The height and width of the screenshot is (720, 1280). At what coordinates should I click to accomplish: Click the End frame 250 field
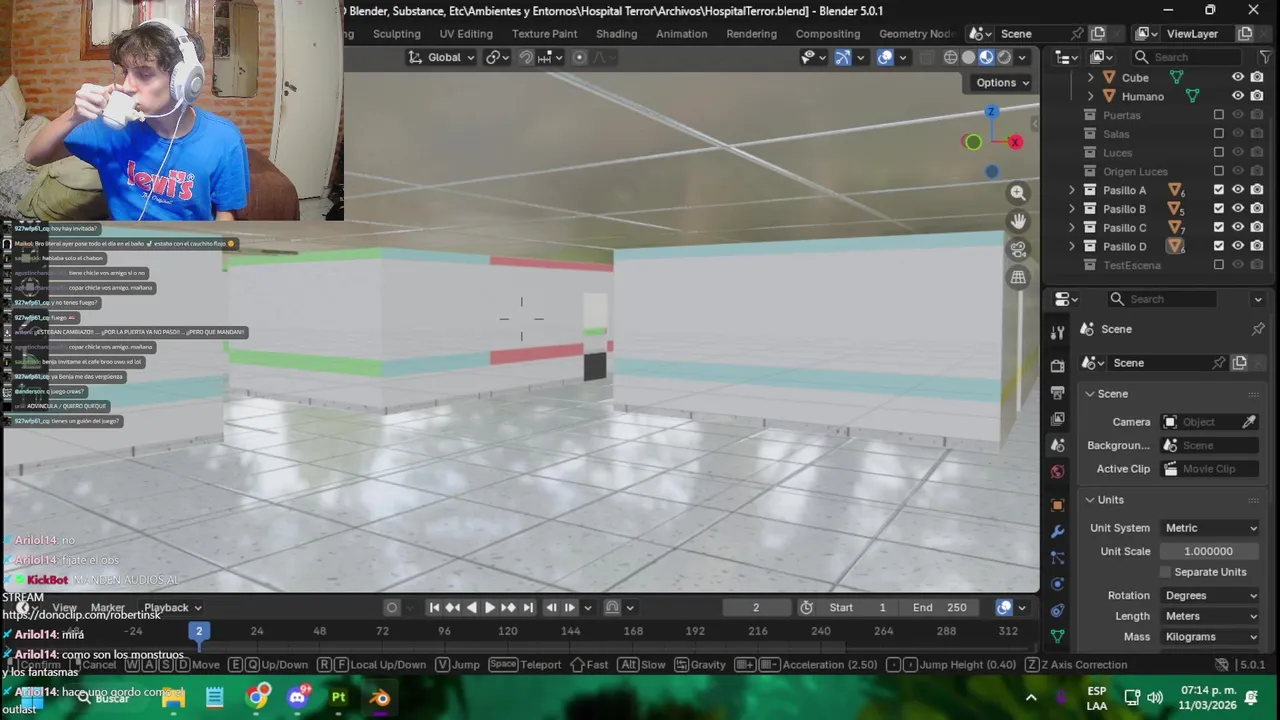click(x=940, y=607)
